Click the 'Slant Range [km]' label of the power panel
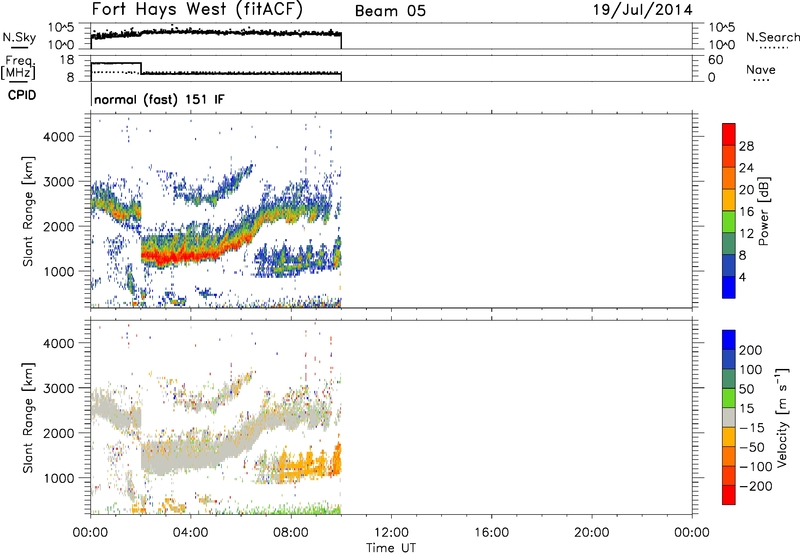Screen dimensions: 800x554 [28, 211]
